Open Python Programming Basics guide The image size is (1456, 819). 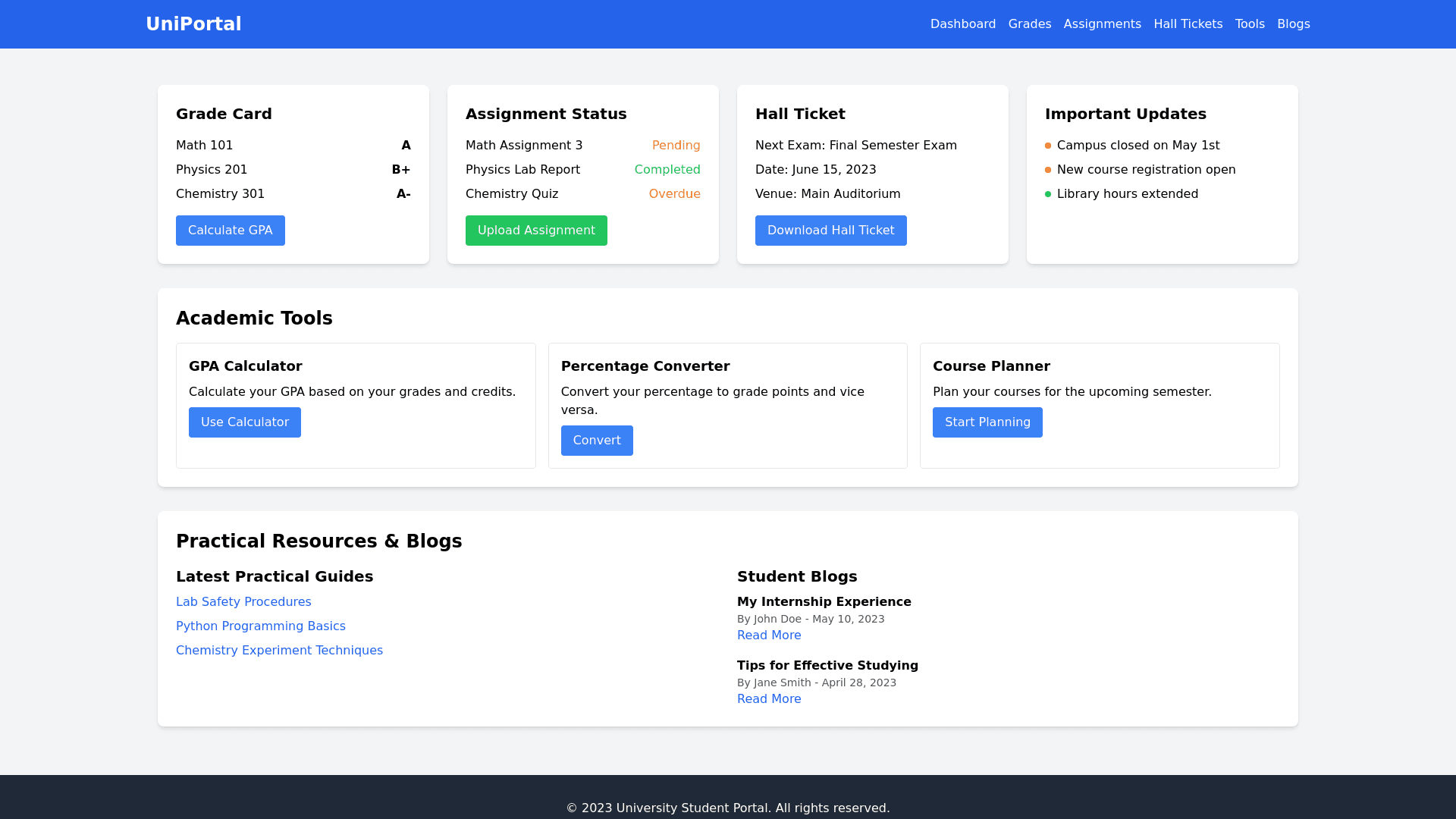tap(260, 626)
